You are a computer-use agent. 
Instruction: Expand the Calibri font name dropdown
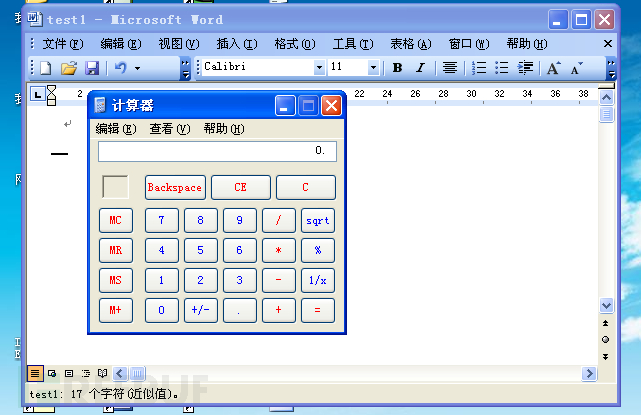pos(319,67)
